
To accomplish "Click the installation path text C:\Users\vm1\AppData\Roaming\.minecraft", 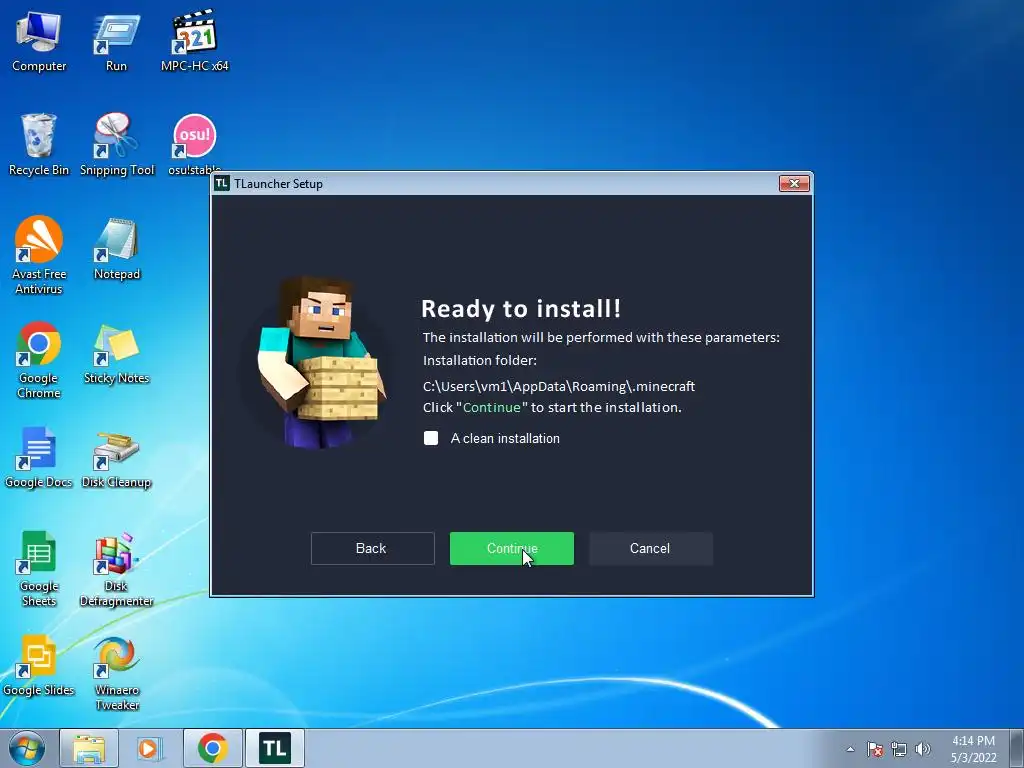I will tap(559, 386).
